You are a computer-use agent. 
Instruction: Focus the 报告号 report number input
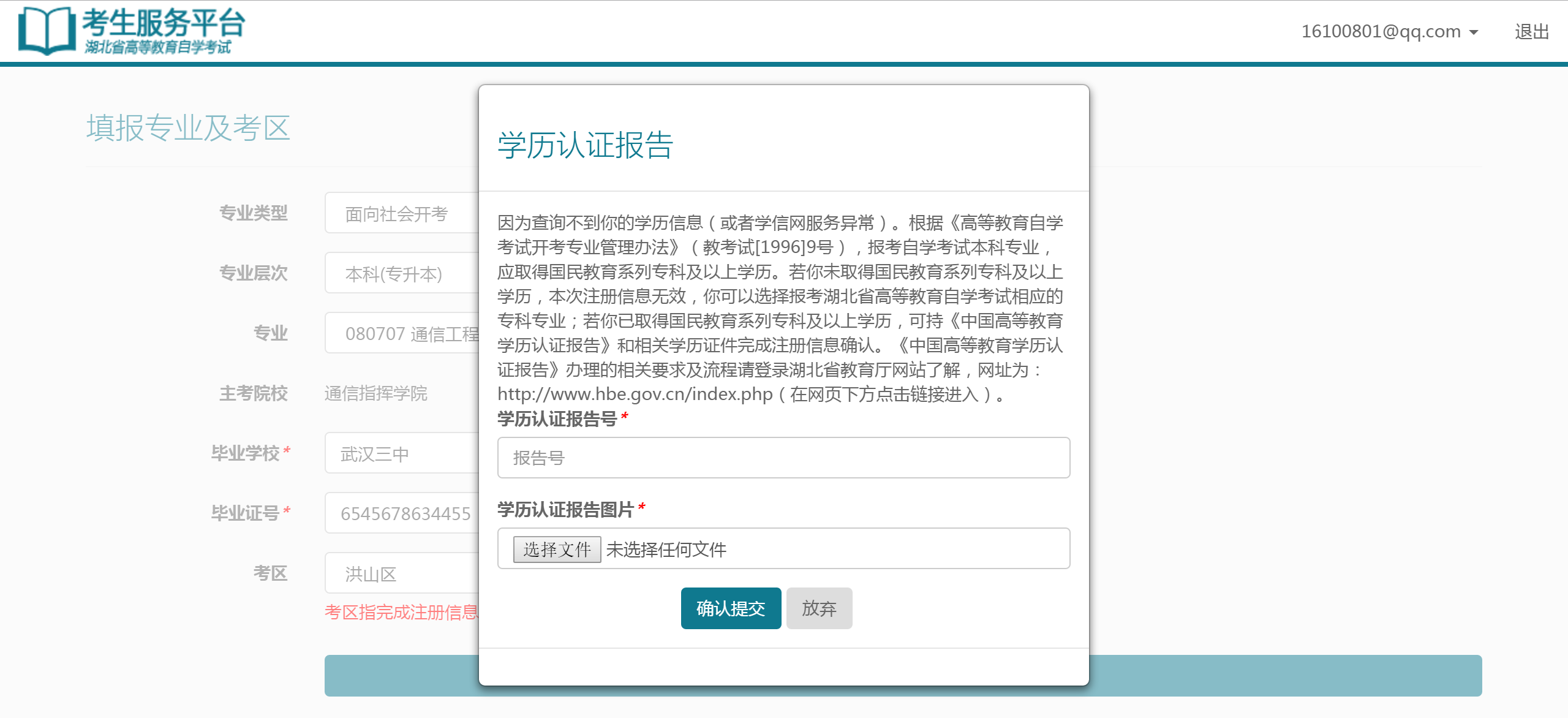(783, 458)
